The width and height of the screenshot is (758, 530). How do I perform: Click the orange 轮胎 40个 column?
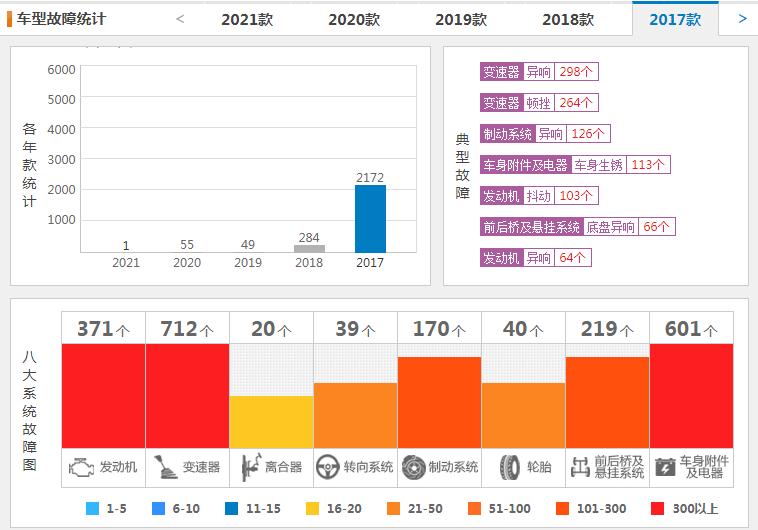pyautogui.click(x=524, y=415)
